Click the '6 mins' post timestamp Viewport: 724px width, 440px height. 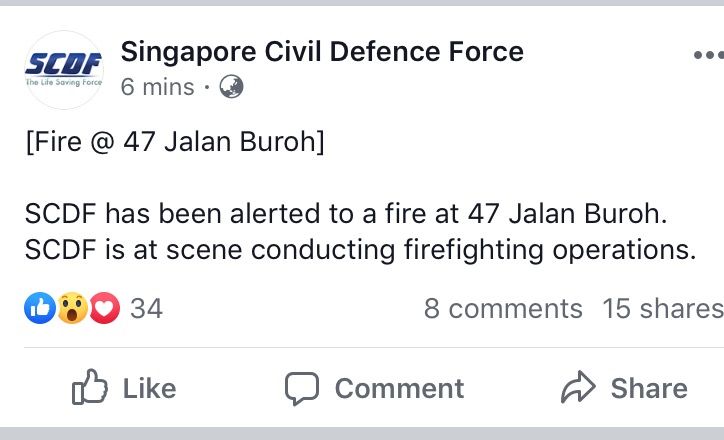(157, 87)
